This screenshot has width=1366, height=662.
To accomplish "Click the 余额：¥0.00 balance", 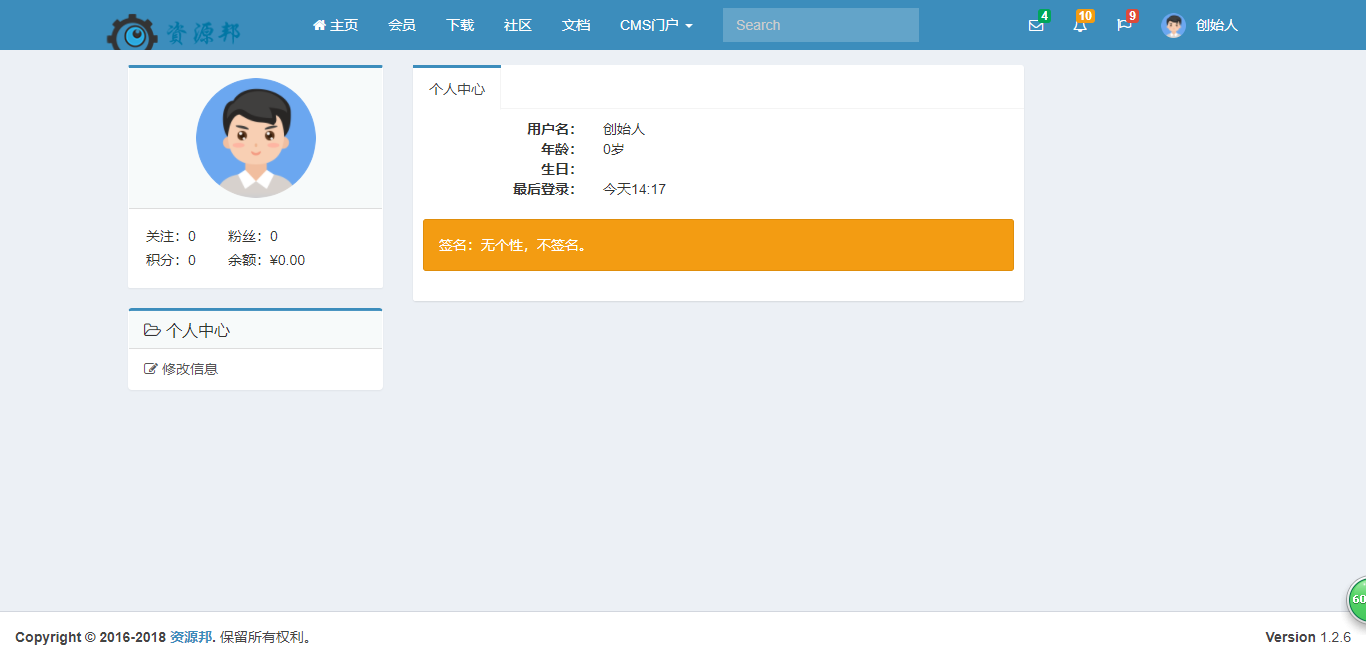I will pyautogui.click(x=267, y=260).
